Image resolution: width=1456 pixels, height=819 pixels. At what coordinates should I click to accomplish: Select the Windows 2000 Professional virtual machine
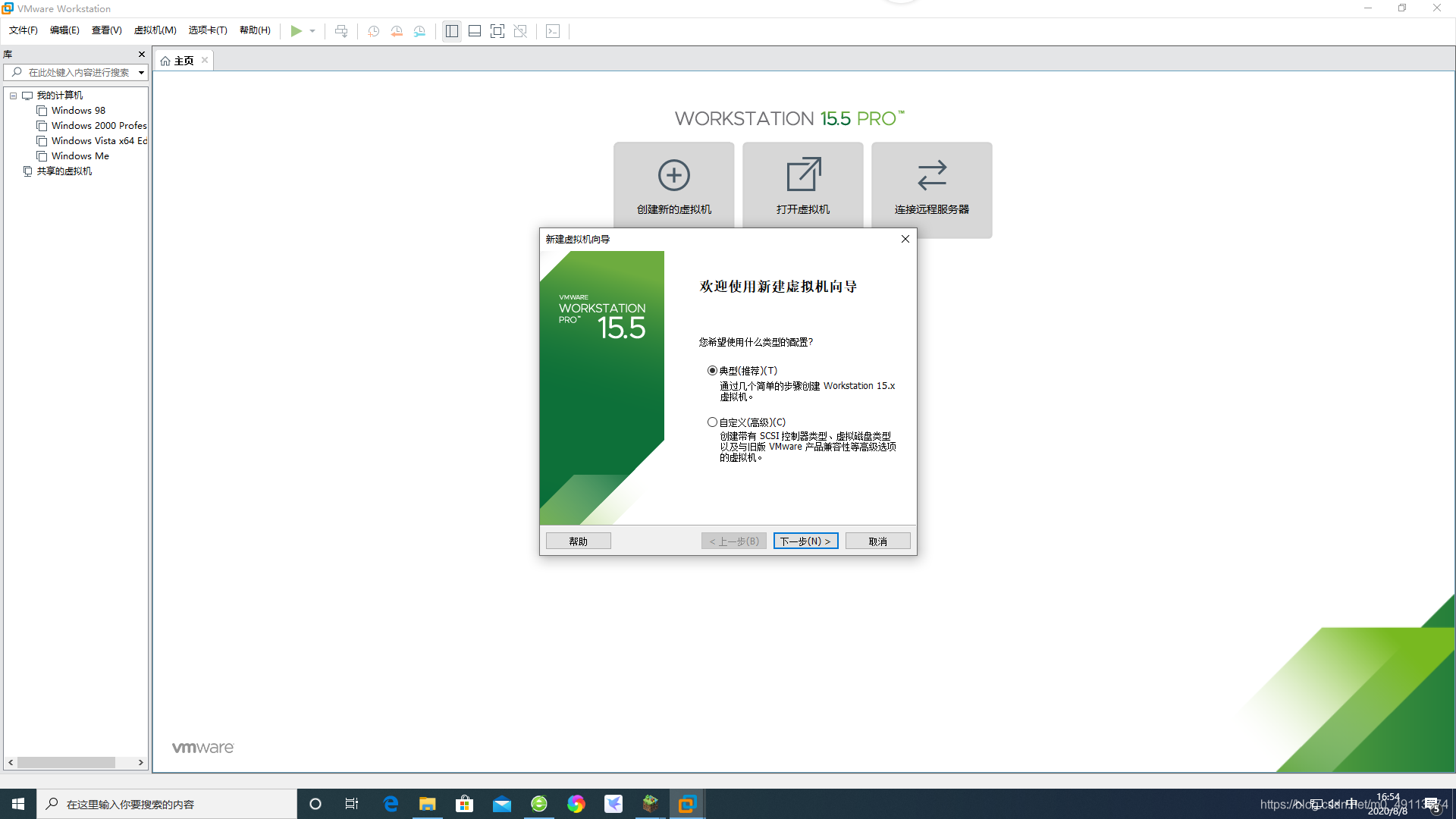coord(99,126)
